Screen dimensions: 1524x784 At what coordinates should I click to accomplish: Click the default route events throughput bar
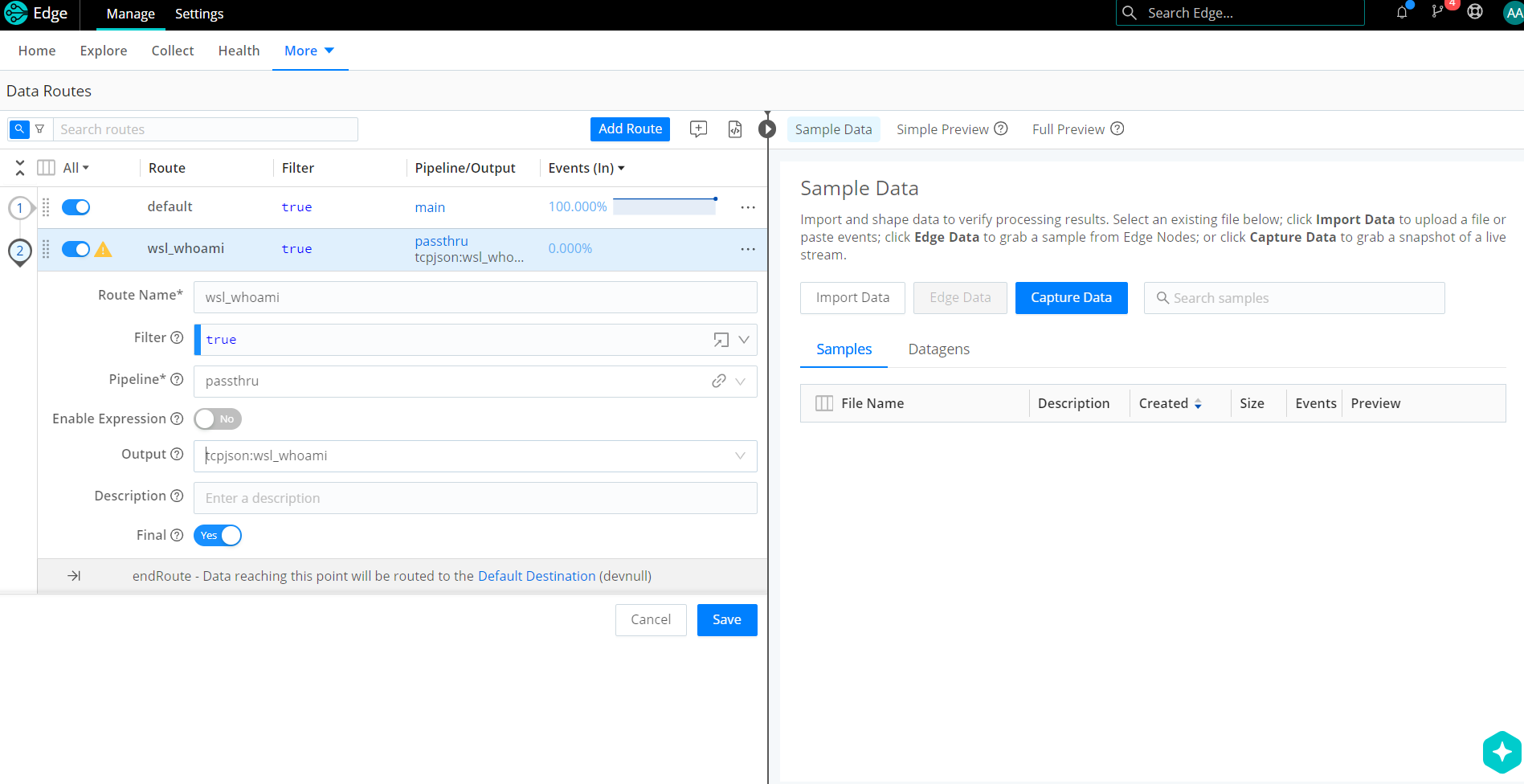[x=664, y=207]
